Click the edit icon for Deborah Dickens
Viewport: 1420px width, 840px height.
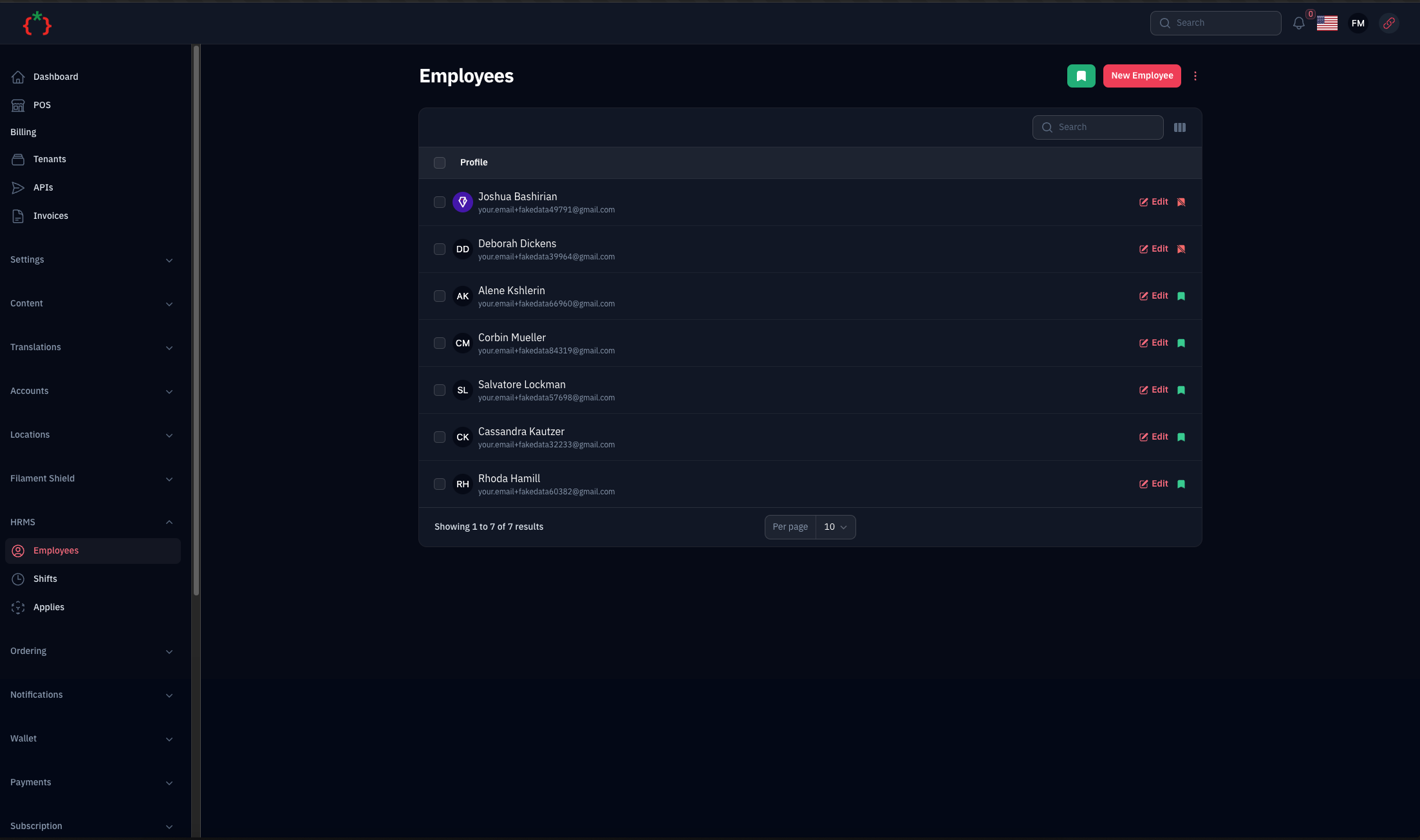1144,249
